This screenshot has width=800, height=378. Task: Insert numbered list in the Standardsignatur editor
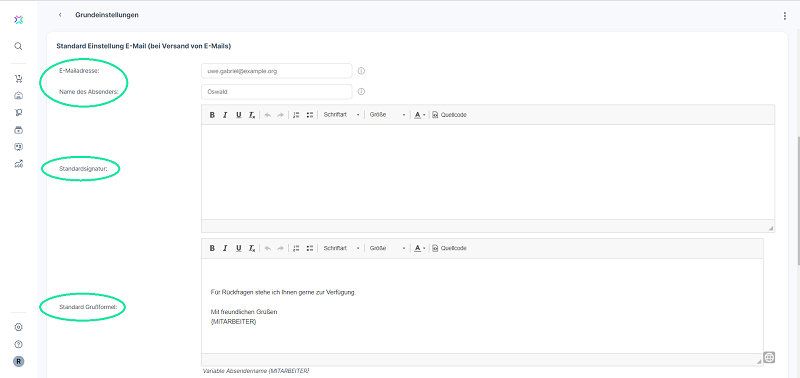[296, 115]
